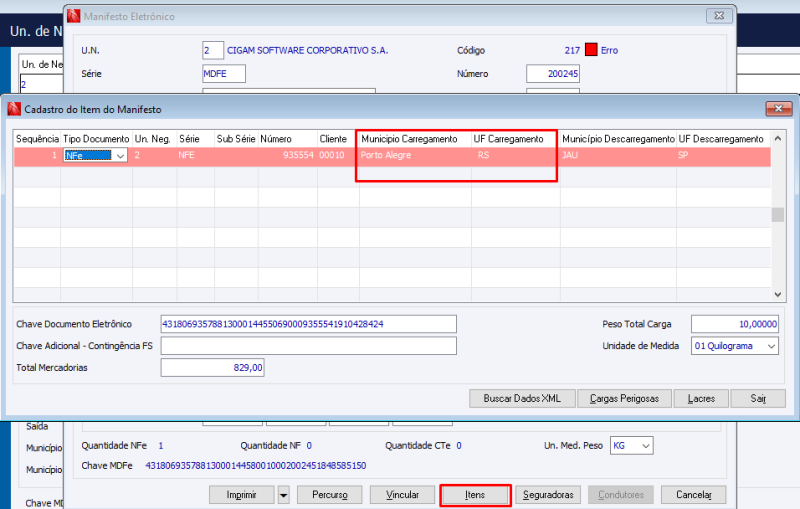Screen dimensions: 800x509
Task: Click the UF Descarregamento column header
Action: (723, 139)
